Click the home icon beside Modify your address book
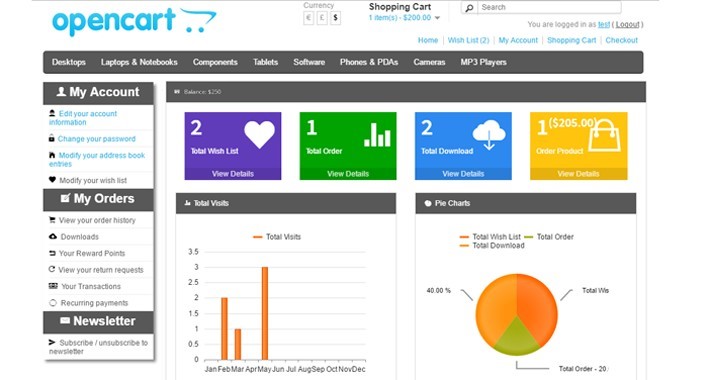Viewport: 710px width, 380px height. tap(52, 155)
